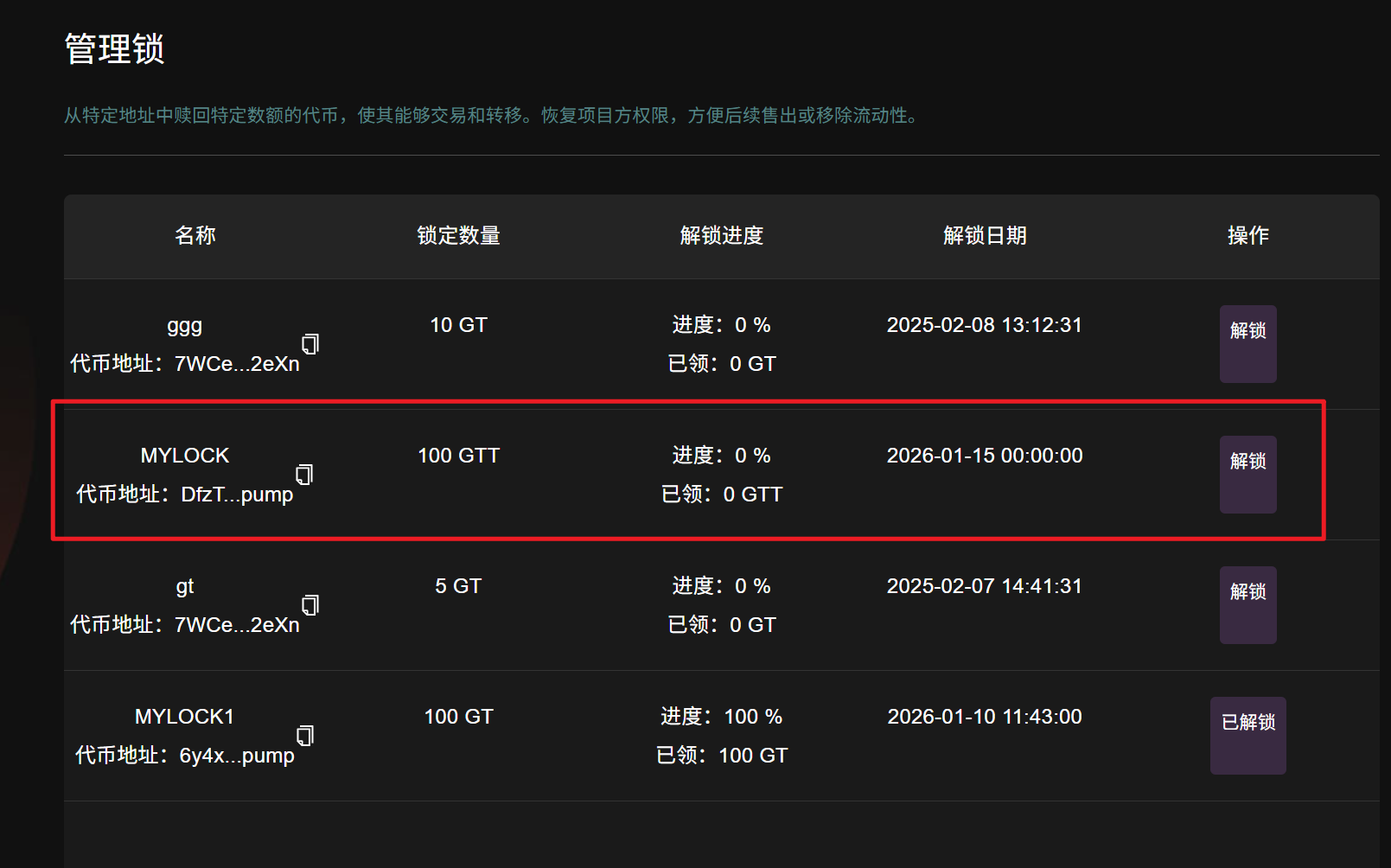The height and width of the screenshot is (868, 1391).
Task: Click the 100 GTT locked amount
Action: pos(458,456)
